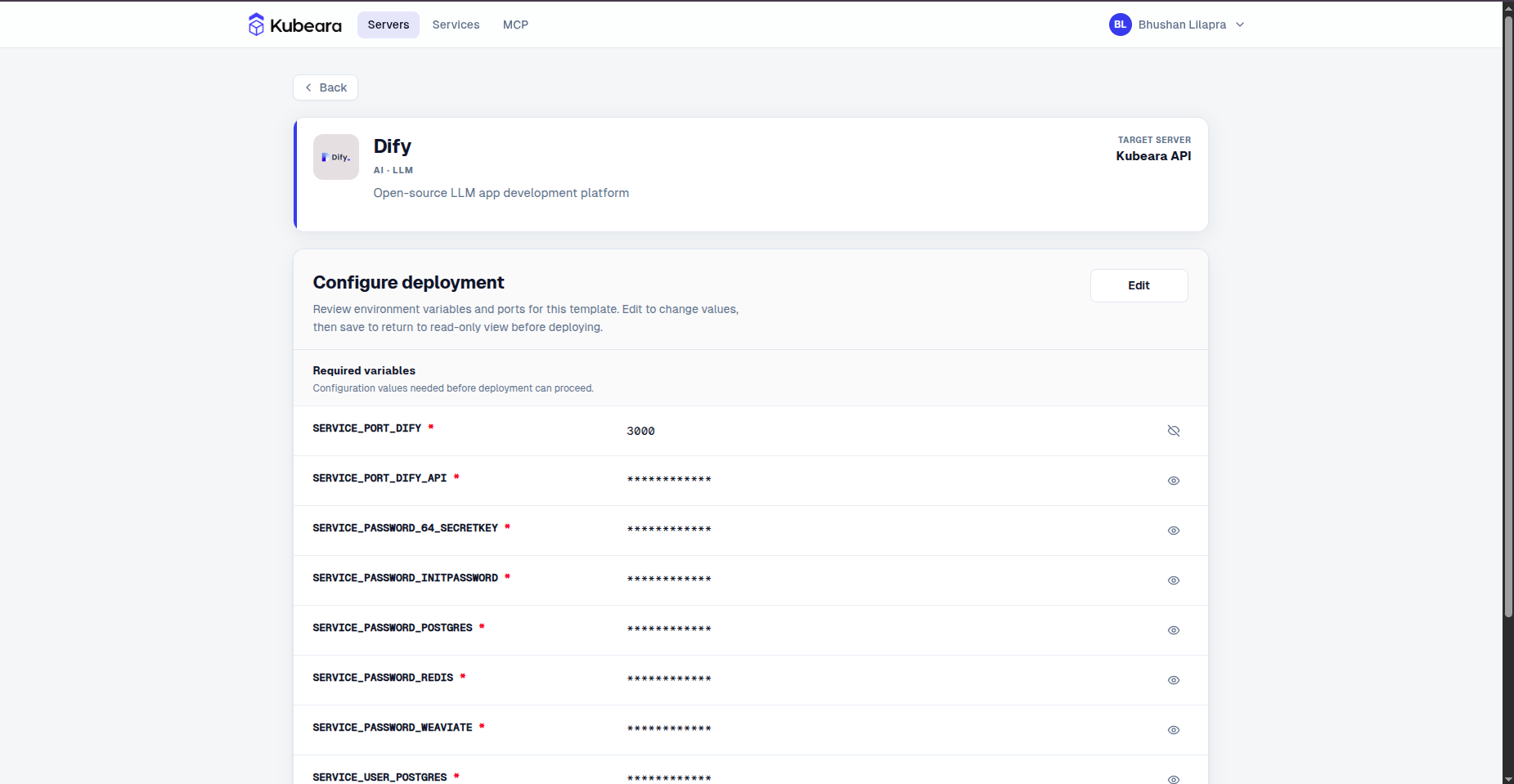Hide the SERVICE_PORT_DIFY value

click(x=1174, y=431)
